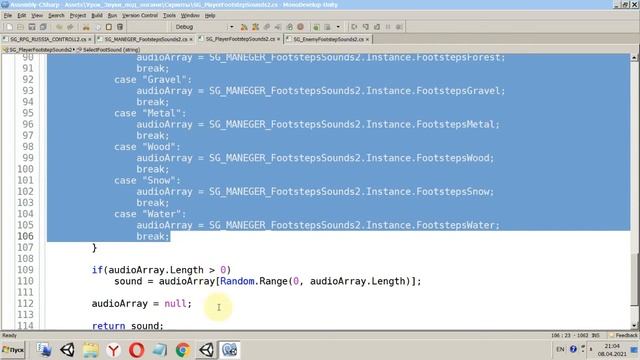Click the Step Into debug toolbar icon
The height and width of the screenshot is (360, 640).
(366, 27)
